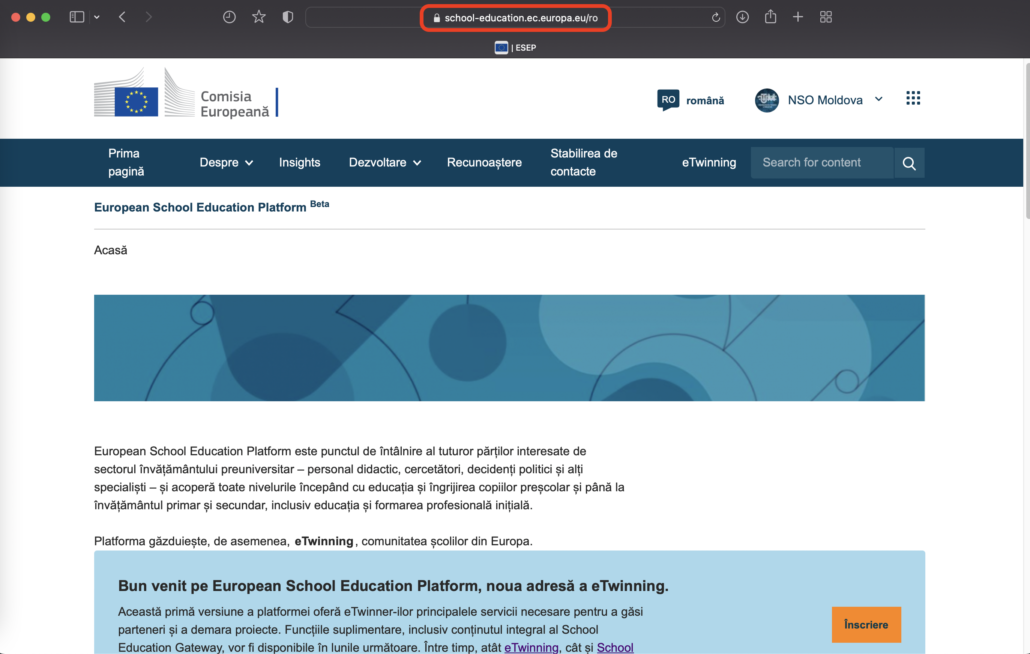Open Stabilirea de contacte menu item

point(584,162)
